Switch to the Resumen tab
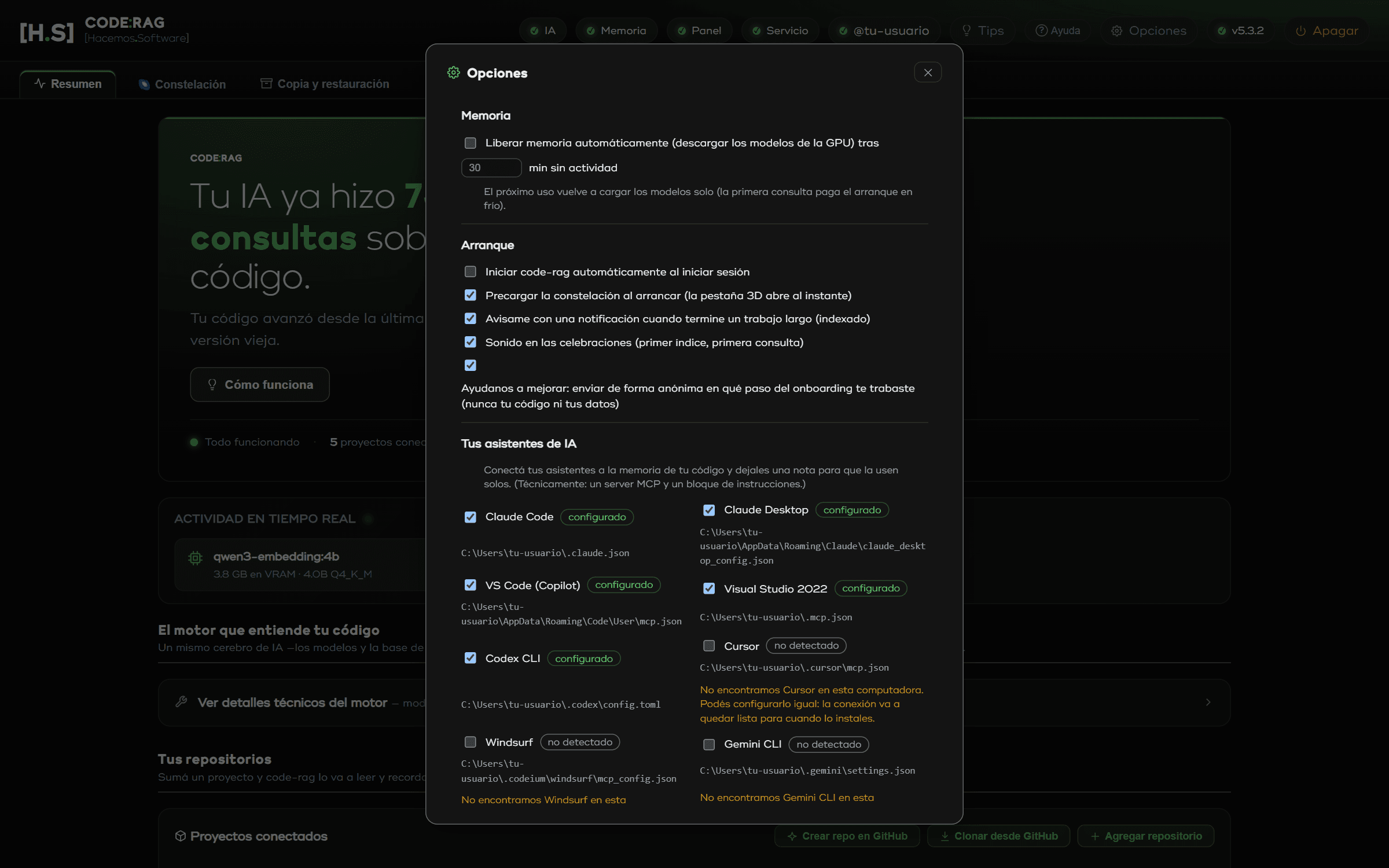Screen dimensions: 1389x868 68,84
